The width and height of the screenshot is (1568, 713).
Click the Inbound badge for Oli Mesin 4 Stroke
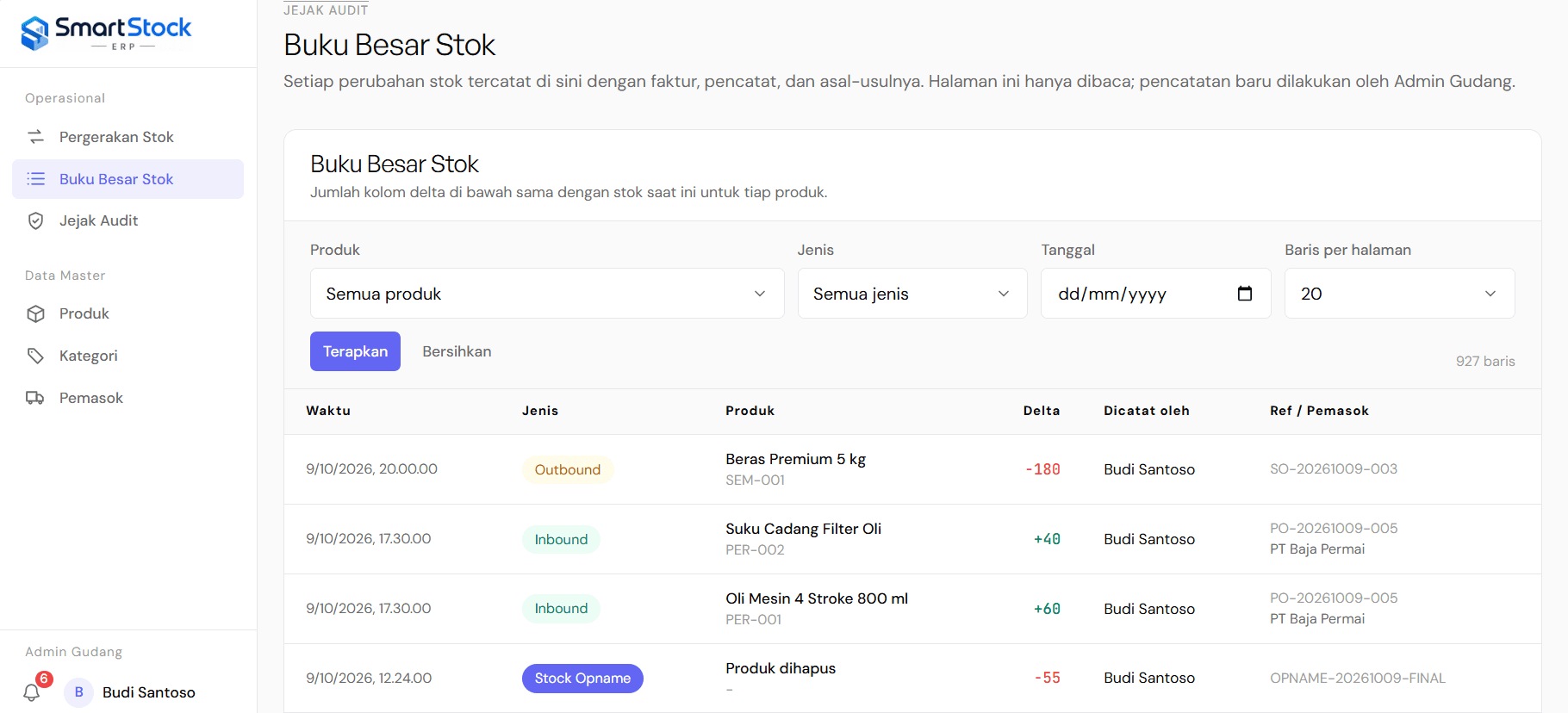(x=561, y=609)
